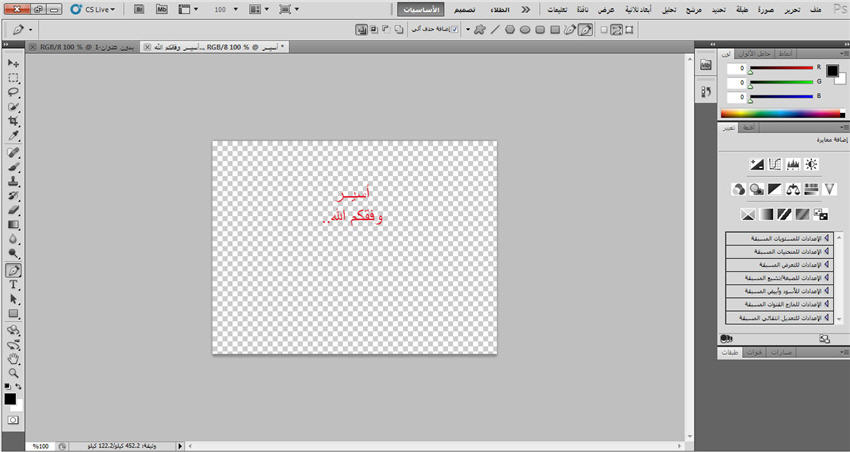Screen dimensions: 850x452
Task: Add a Levels adjustment
Action: 793,164
